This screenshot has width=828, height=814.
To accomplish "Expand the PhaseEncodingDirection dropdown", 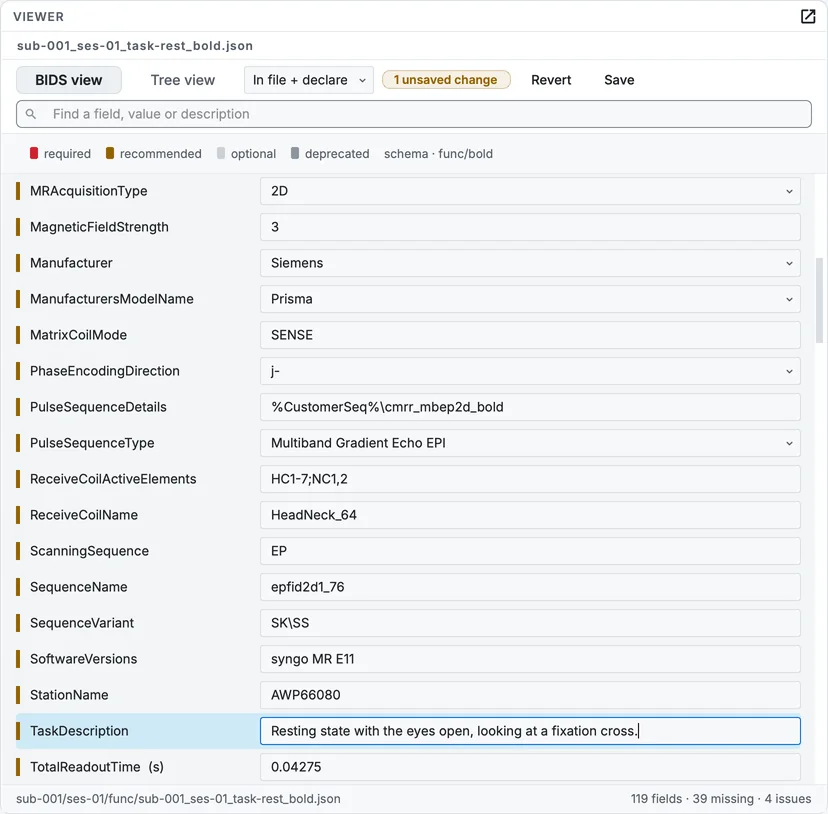I will (530, 371).
